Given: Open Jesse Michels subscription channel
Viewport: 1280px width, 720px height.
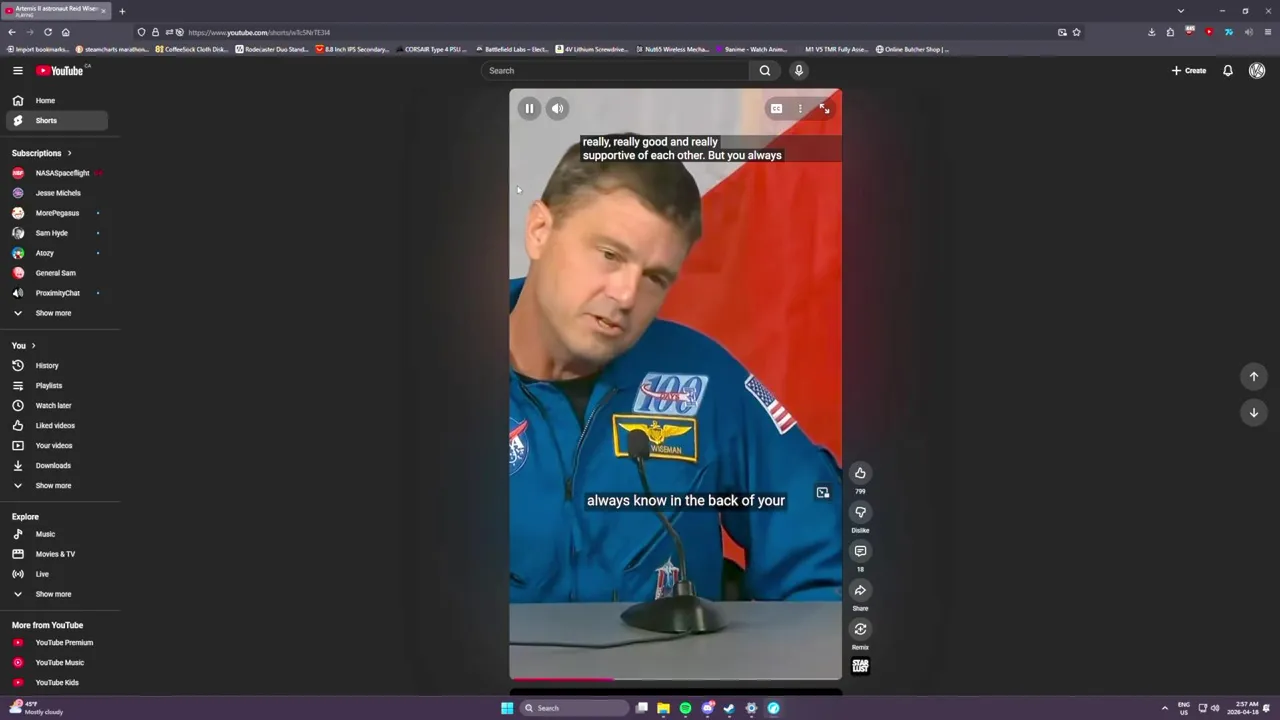Looking at the screenshot, I should click(56, 193).
